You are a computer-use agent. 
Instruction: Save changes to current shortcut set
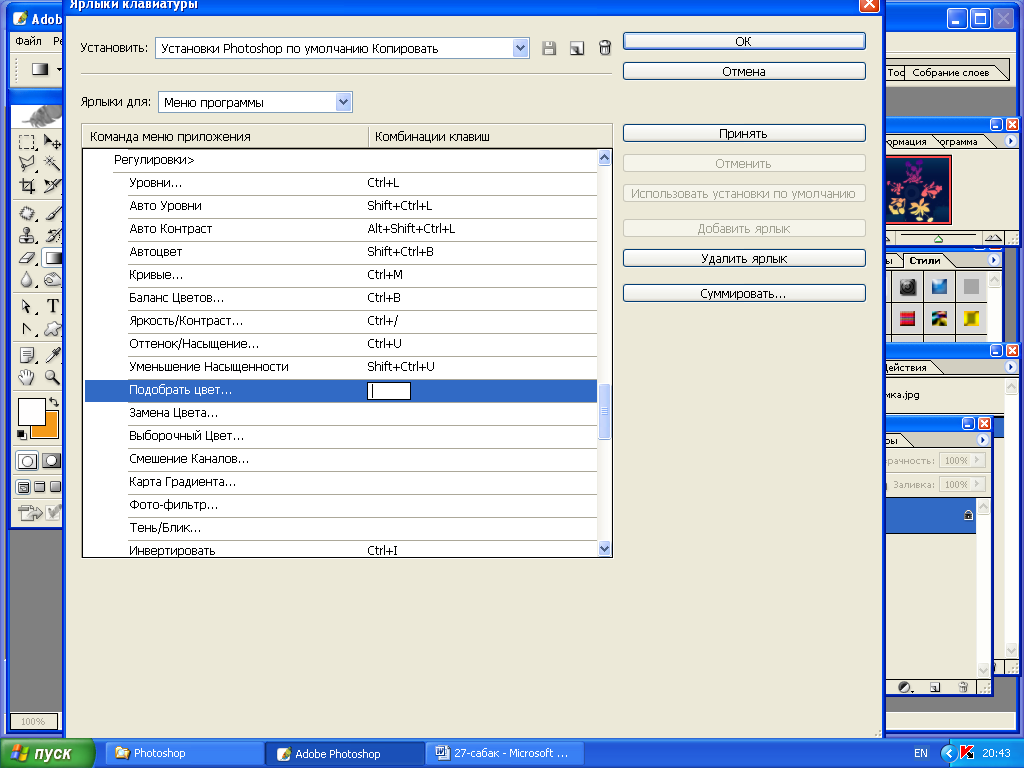tap(549, 48)
